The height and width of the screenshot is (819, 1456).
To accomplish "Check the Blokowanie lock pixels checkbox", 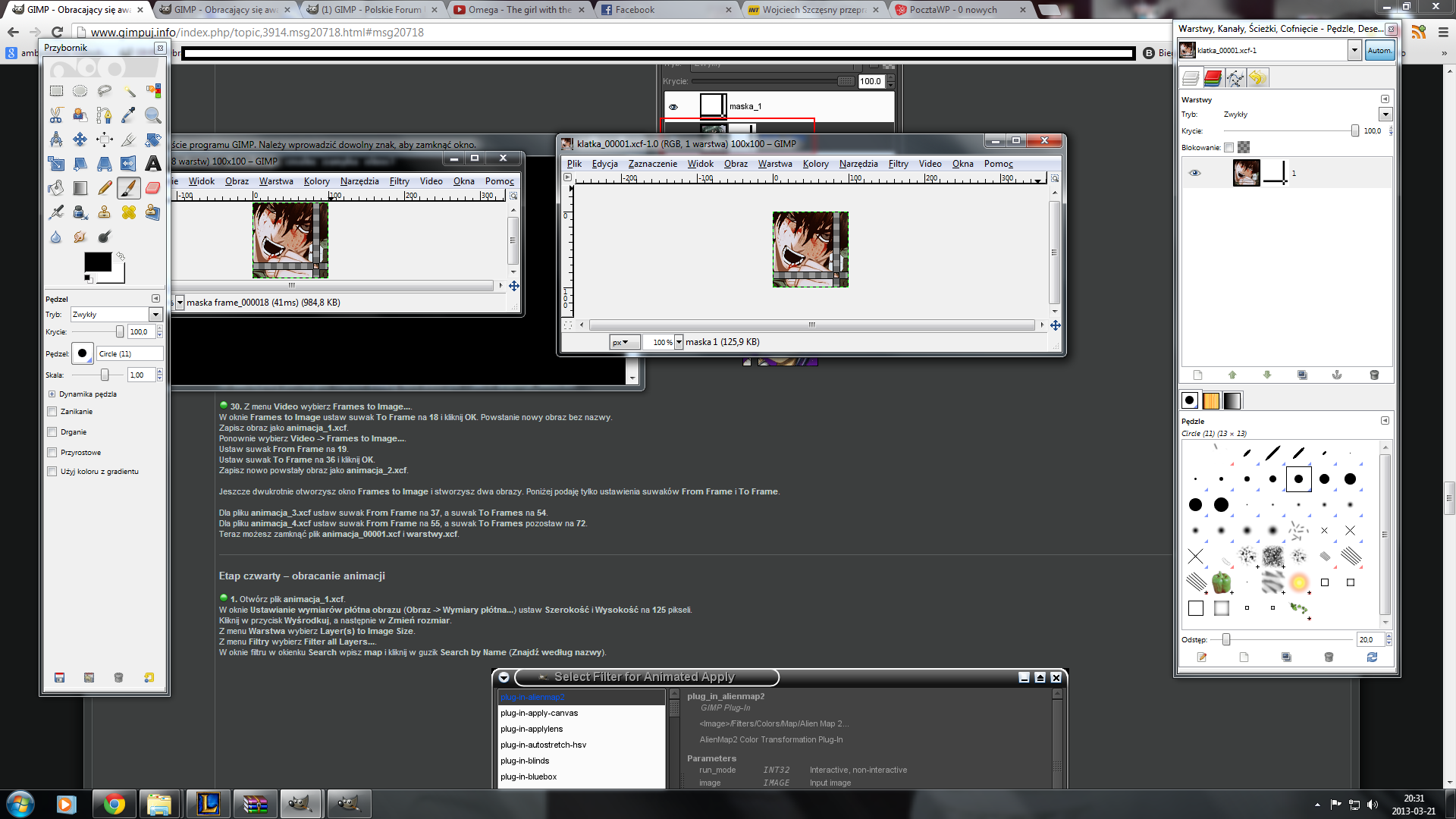I will [1228, 148].
